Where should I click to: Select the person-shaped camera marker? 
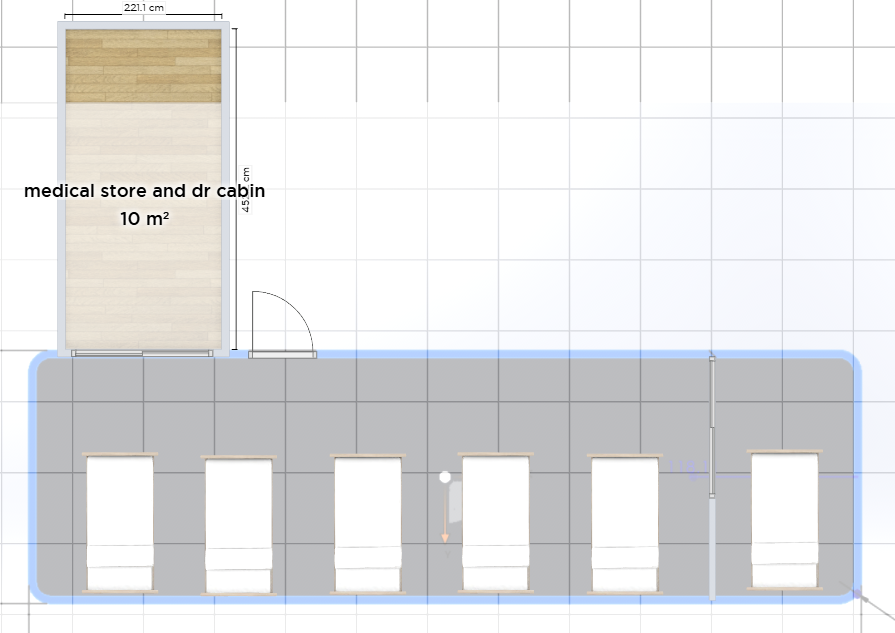pyautogui.click(x=454, y=502)
